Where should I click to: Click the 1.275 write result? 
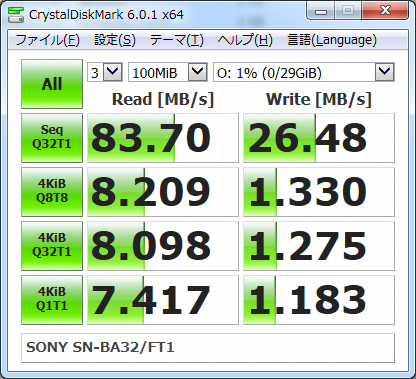pyautogui.click(x=319, y=246)
